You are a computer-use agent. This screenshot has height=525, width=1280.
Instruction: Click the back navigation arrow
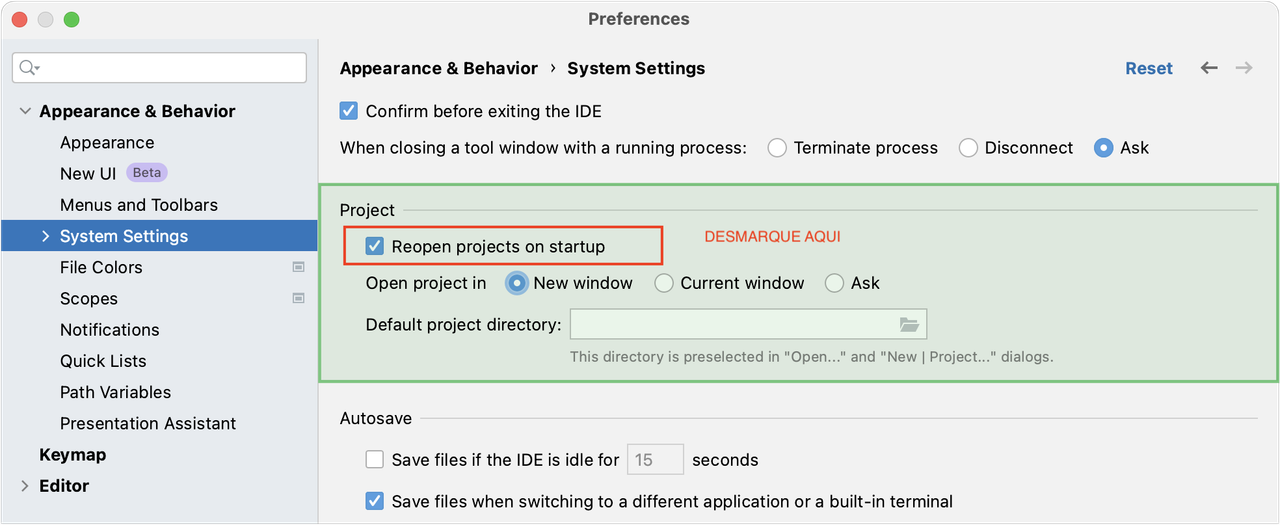pyautogui.click(x=1209, y=68)
